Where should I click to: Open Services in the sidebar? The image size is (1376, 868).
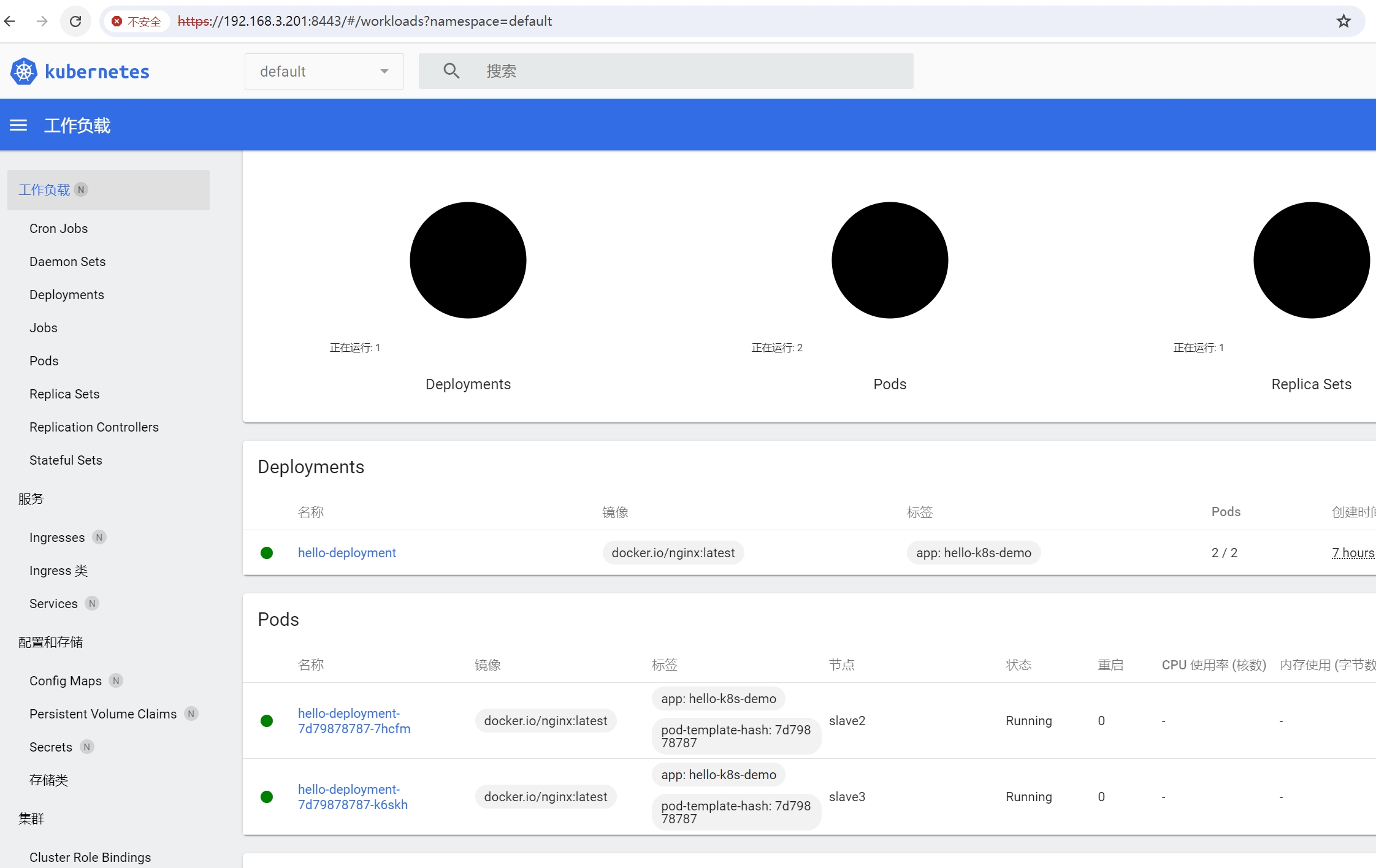click(53, 604)
